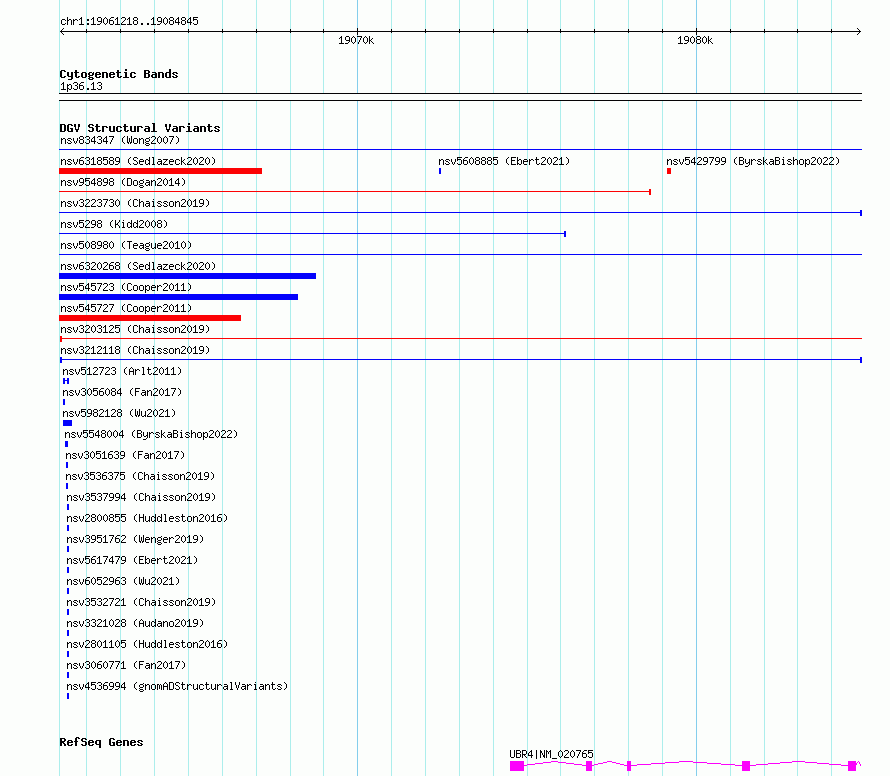Open variant nsv545723 (Cooper2011) label
Screen dimensions: 890x776
126,287
